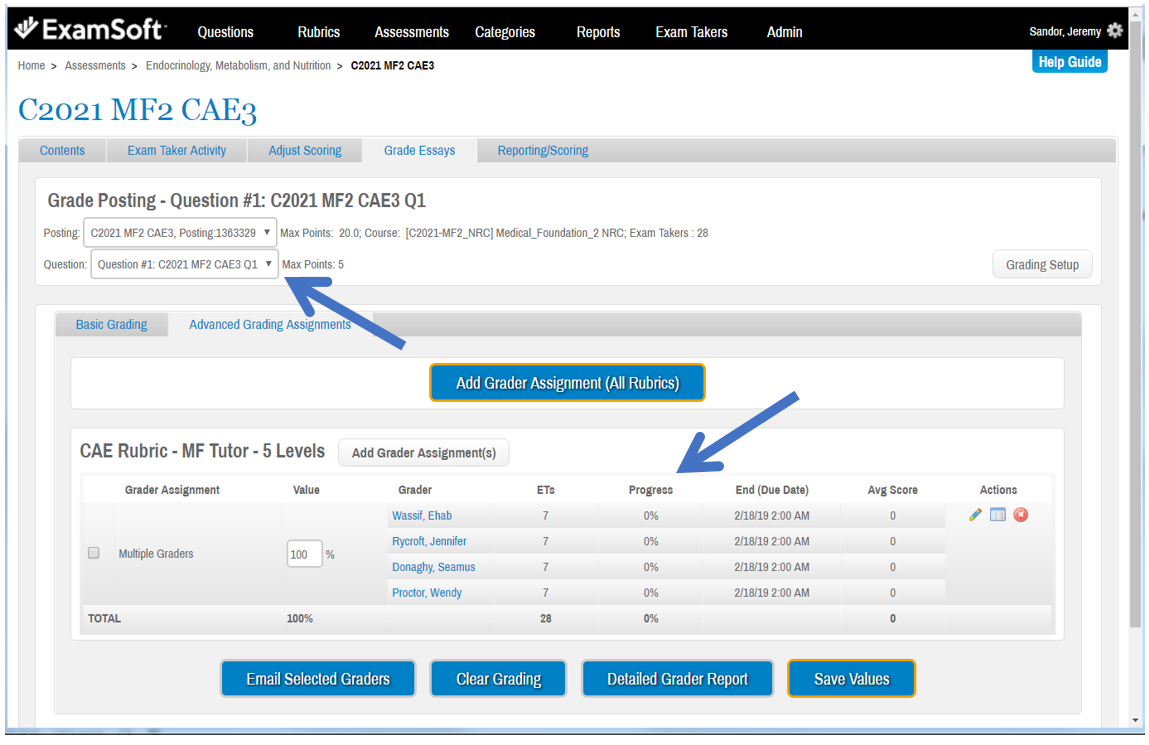Click the ExamSoft logo

(x=90, y=29)
